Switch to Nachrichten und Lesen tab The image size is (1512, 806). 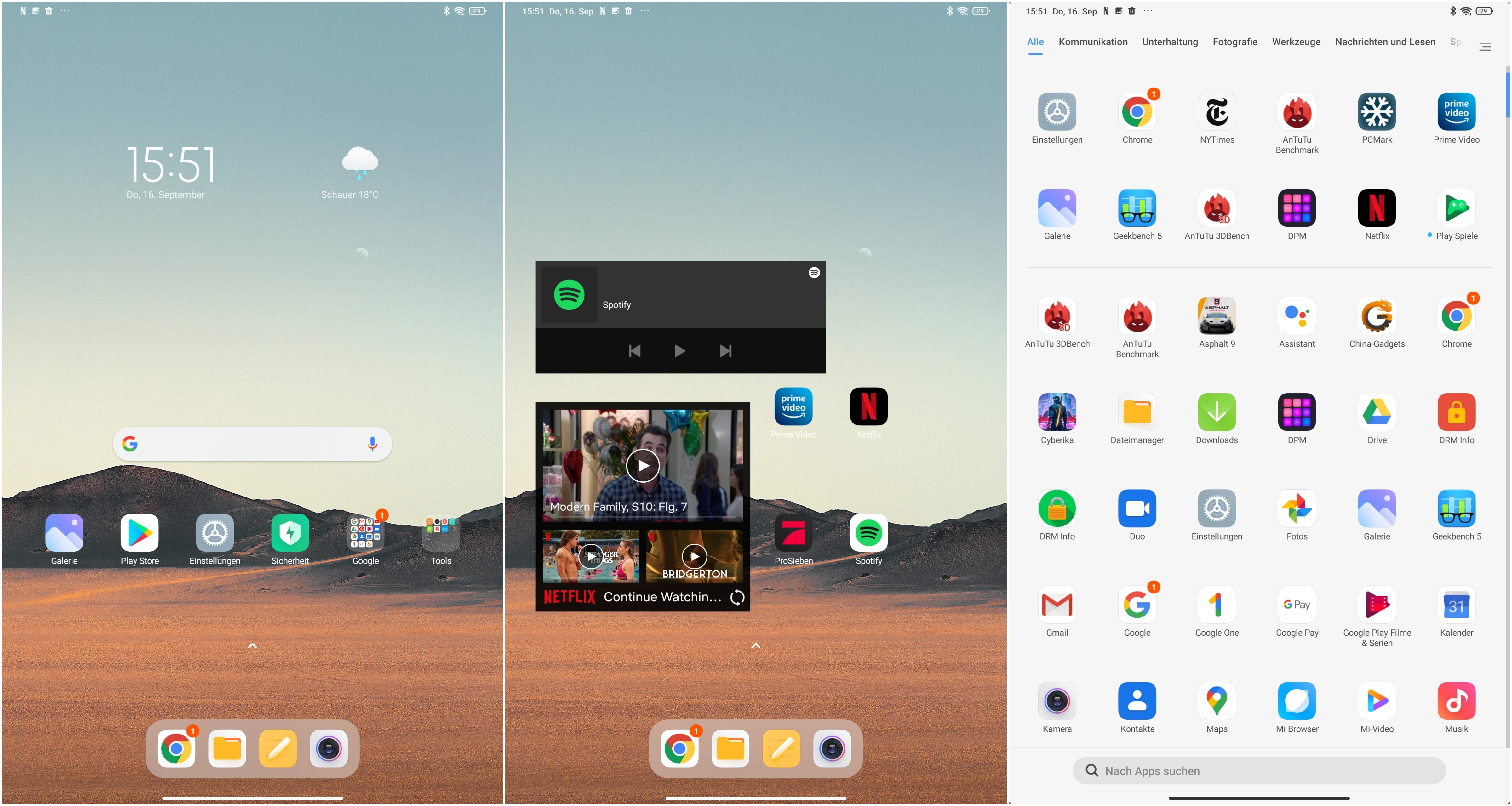pos(1385,42)
